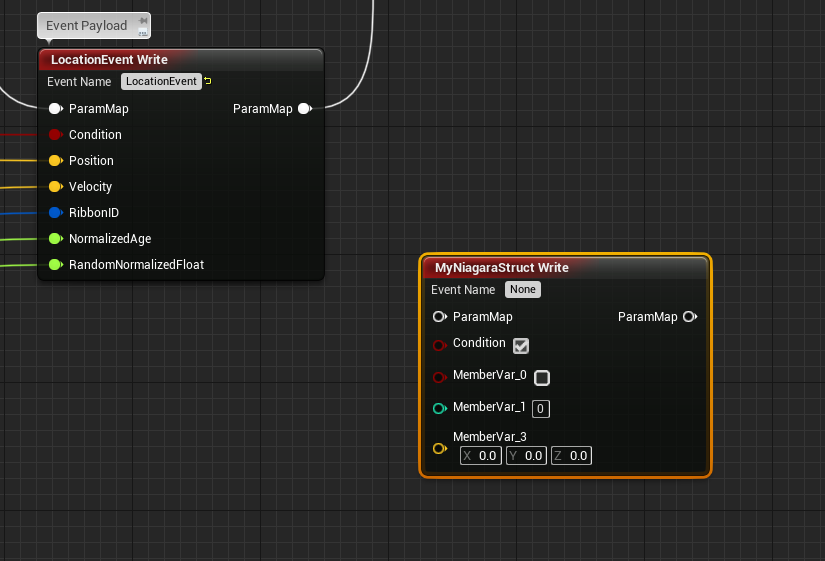The height and width of the screenshot is (561, 825).
Task: Reset the LocationEvent name with yellow arrow
Action: point(208,81)
